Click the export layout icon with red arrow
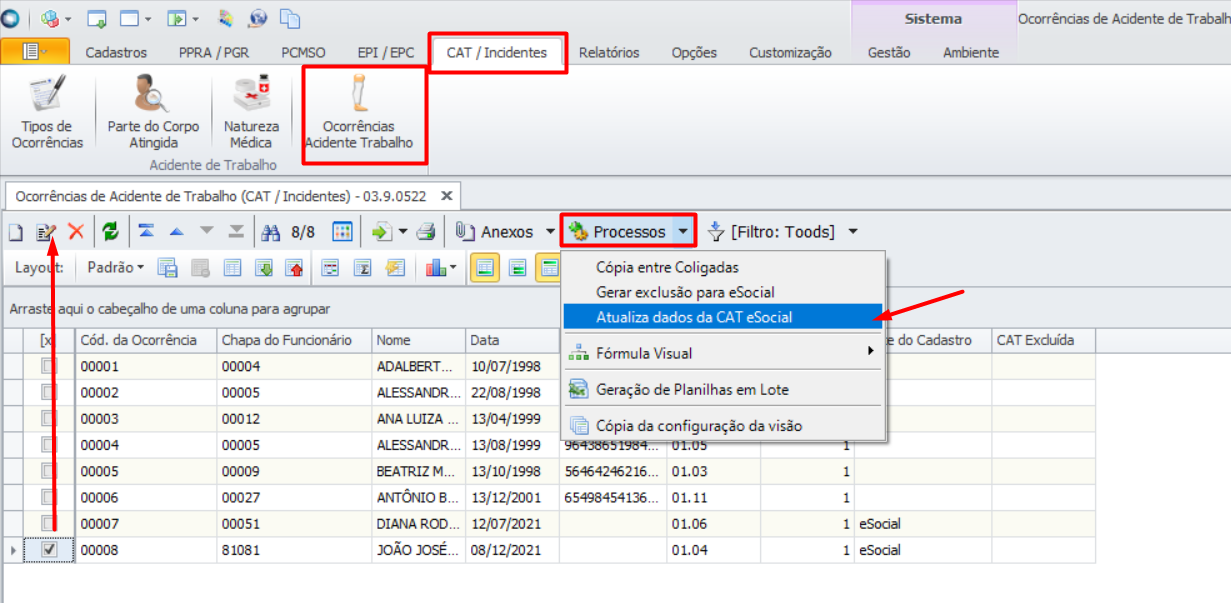This screenshot has height=603, width=1231. (x=294, y=268)
